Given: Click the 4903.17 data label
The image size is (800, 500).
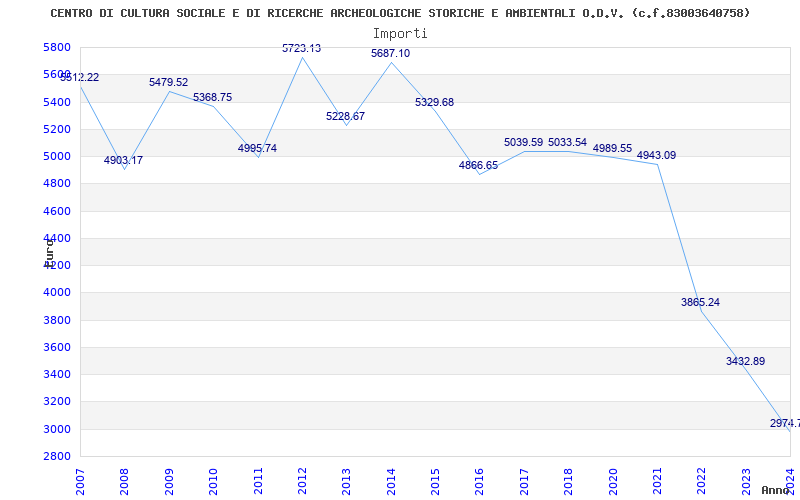Looking at the screenshot, I should 123,161.
